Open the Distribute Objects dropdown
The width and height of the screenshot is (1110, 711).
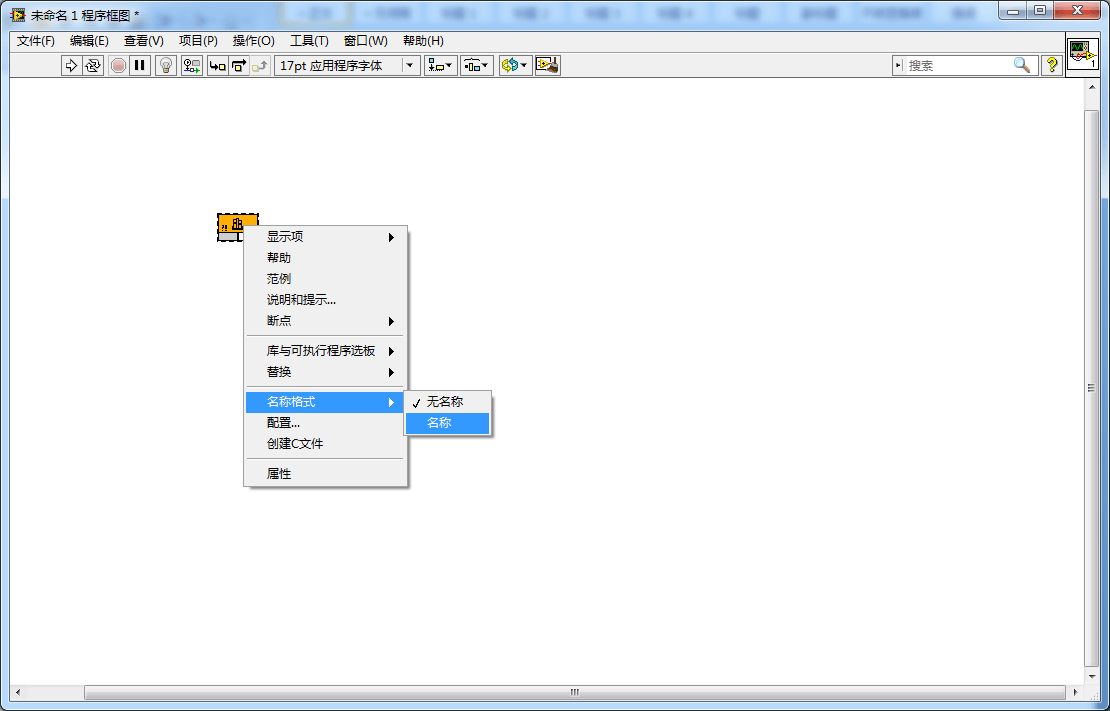coord(477,66)
